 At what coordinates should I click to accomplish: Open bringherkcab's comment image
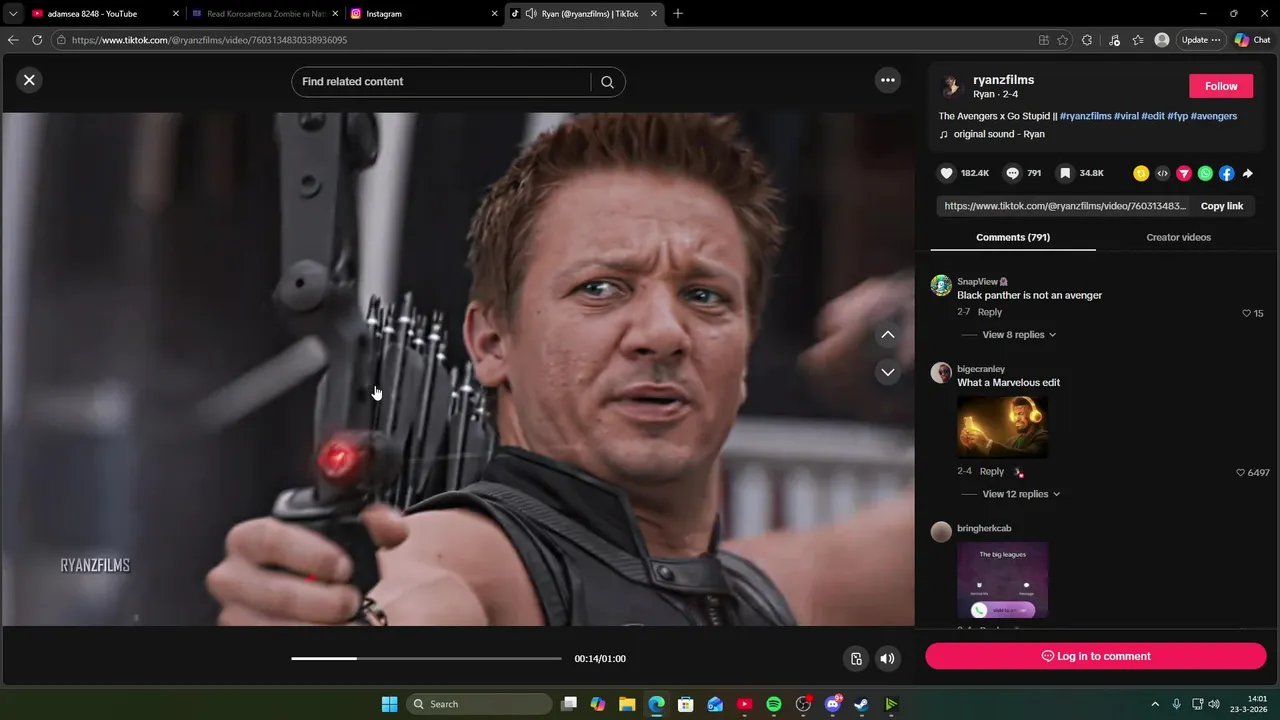coord(1003,581)
